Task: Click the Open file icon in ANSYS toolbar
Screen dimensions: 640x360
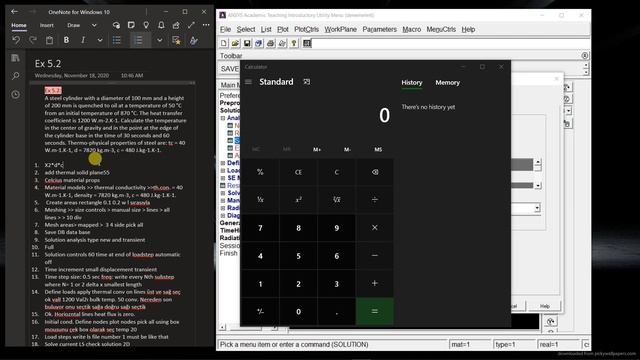Action: pos(235,43)
